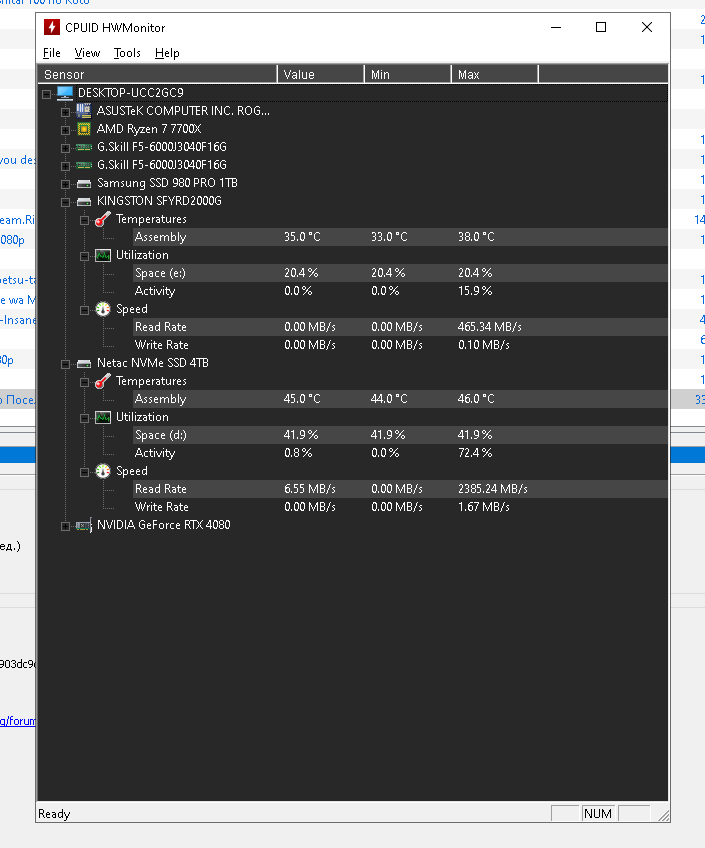The image size is (705, 848).
Task: Click the 72.4 % max activity value
Action: click(x=475, y=453)
